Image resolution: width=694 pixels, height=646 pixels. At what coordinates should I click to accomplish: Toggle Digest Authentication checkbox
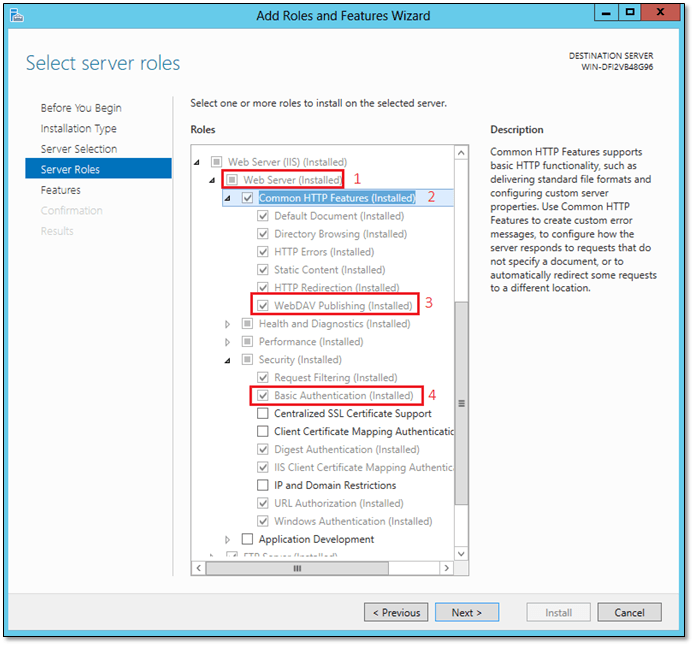263,449
